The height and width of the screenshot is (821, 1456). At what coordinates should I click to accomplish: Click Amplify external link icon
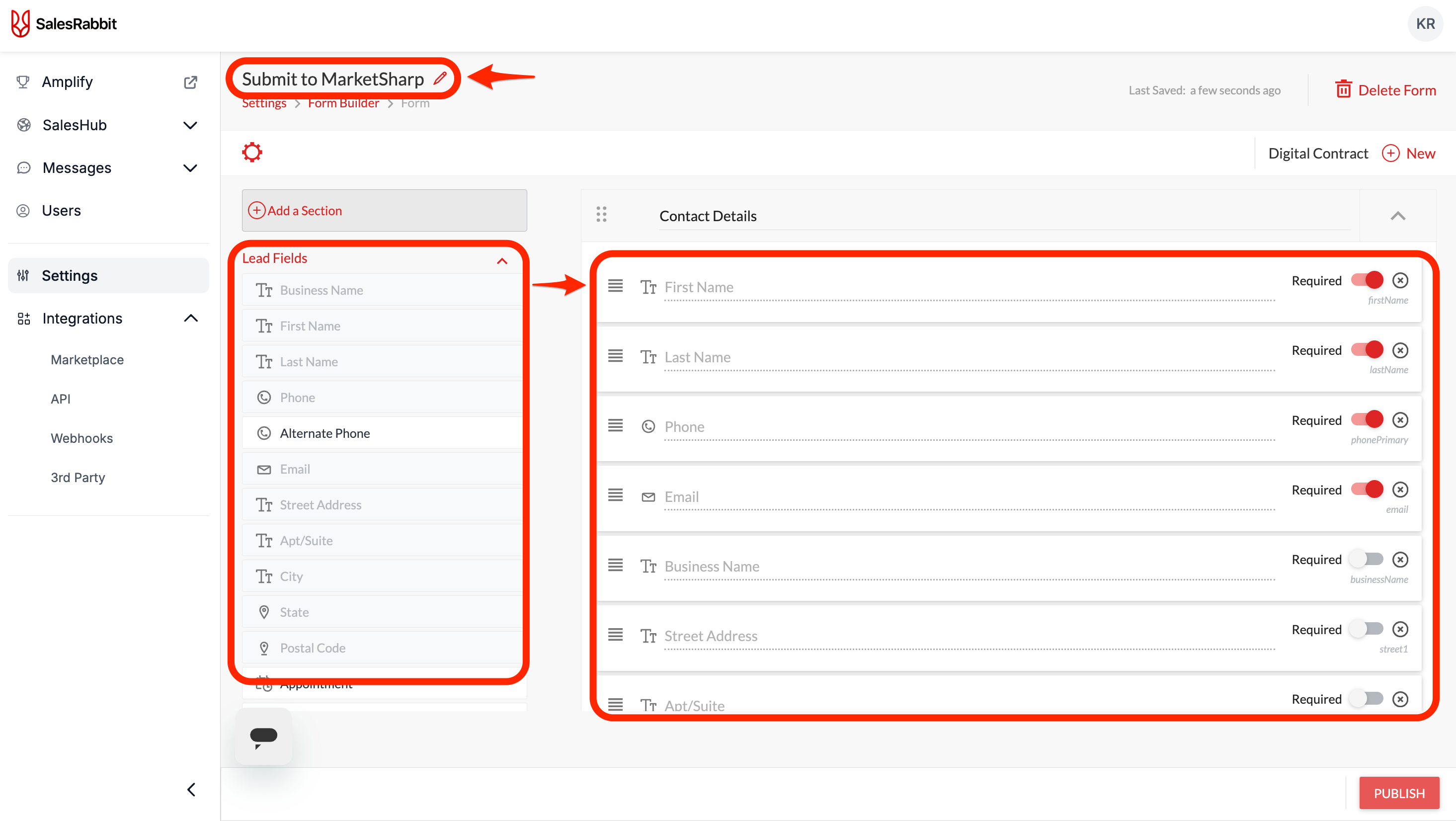pos(190,82)
